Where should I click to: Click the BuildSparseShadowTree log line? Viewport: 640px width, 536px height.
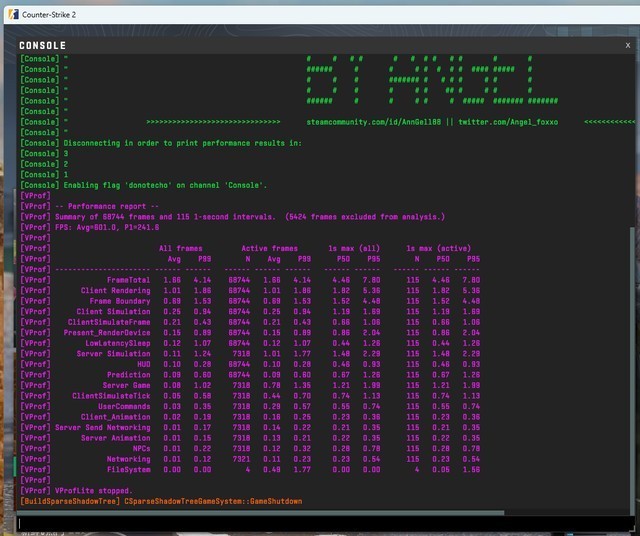160,500
